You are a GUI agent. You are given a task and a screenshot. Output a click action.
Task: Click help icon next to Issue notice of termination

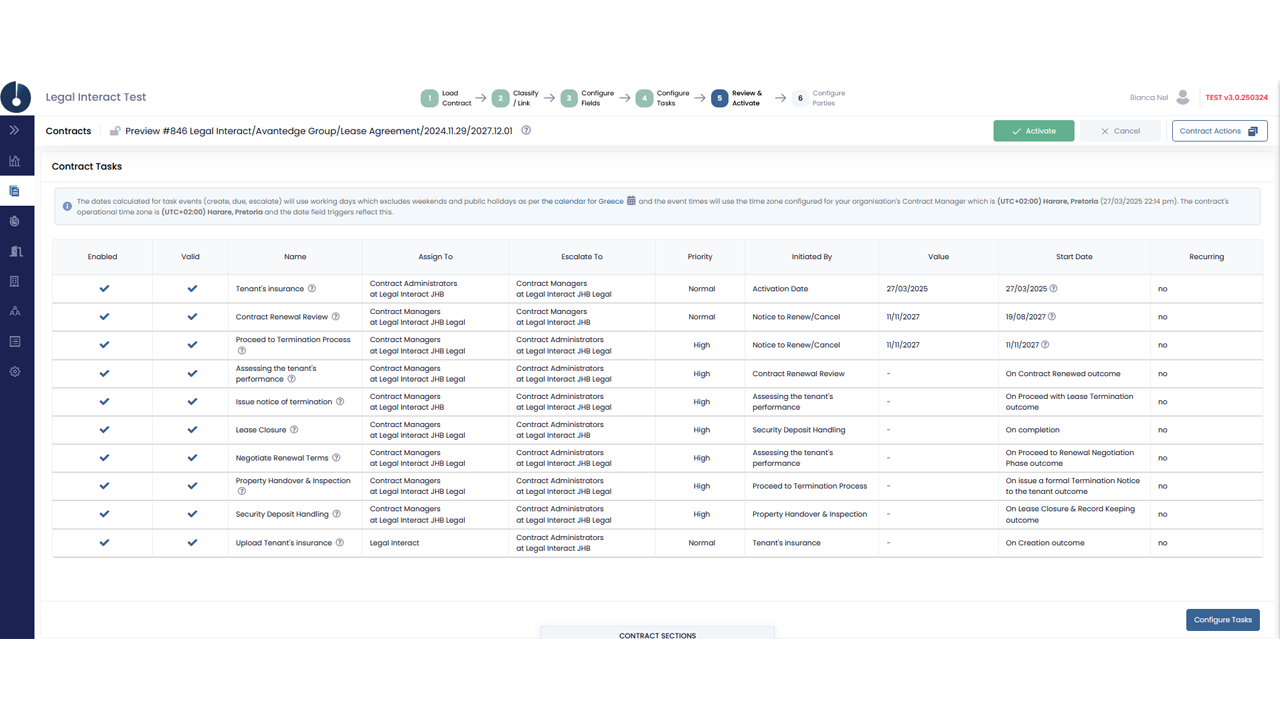point(340,402)
